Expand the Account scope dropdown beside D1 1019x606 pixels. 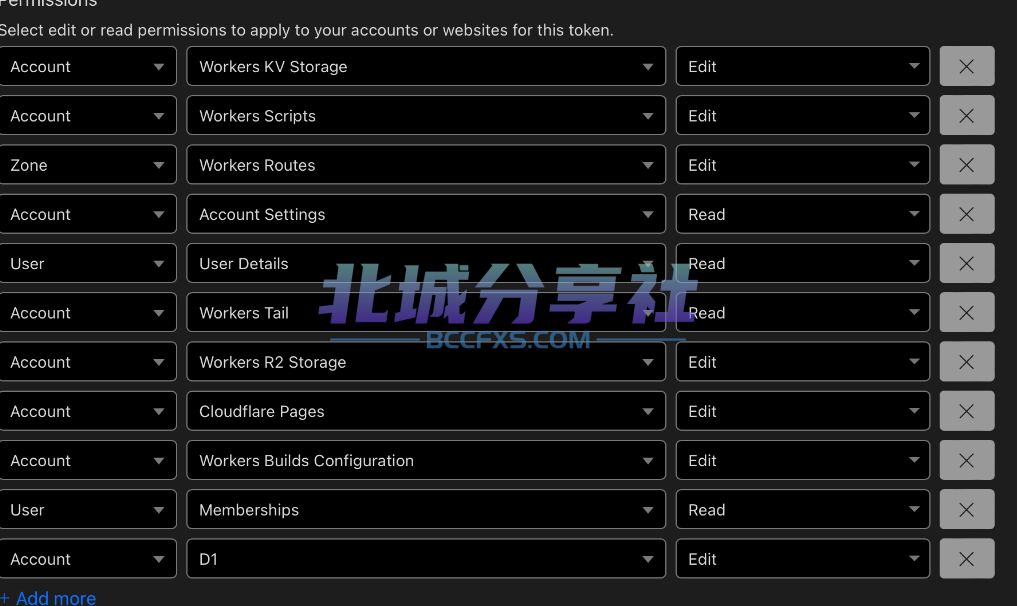click(88, 559)
